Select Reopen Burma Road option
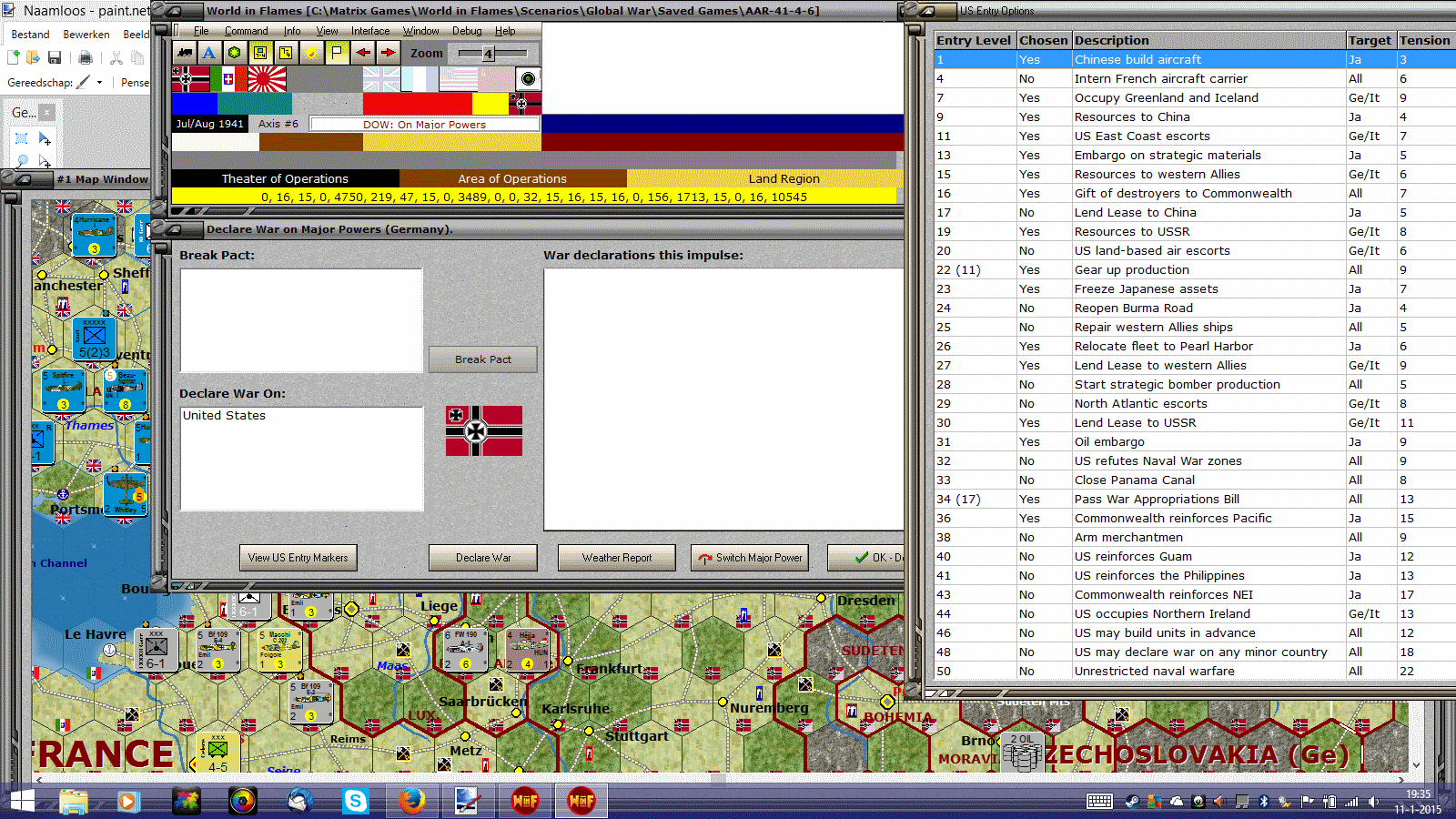1456x819 pixels. 1195,308
